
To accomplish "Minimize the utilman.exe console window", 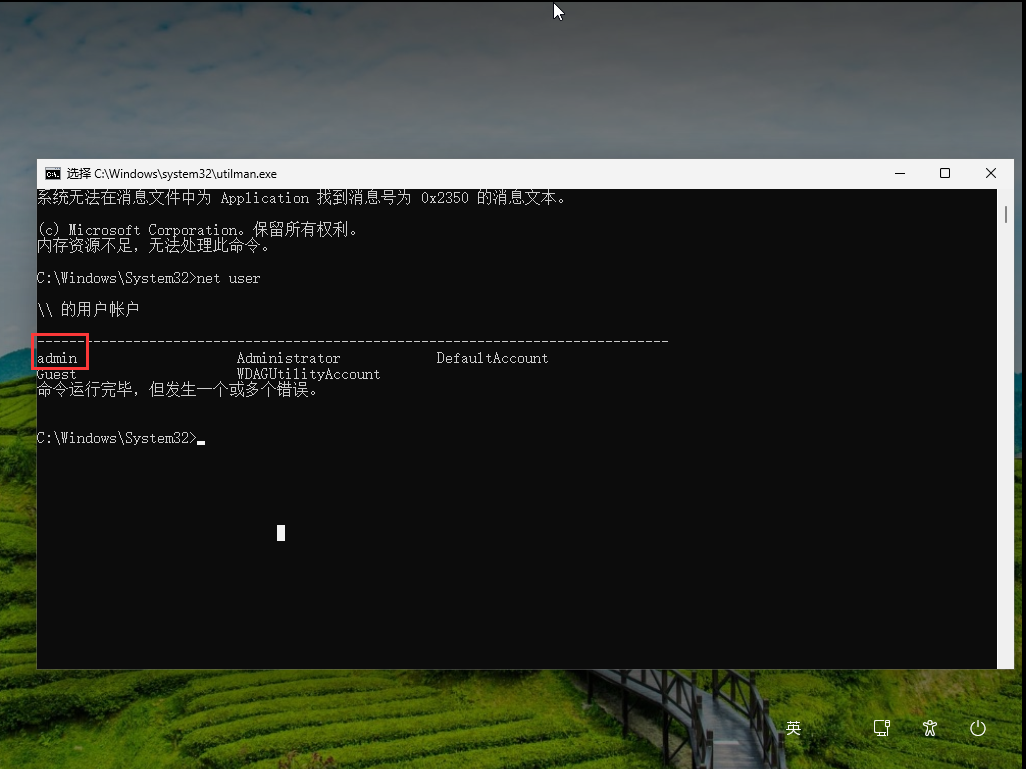I will [x=898, y=174].
